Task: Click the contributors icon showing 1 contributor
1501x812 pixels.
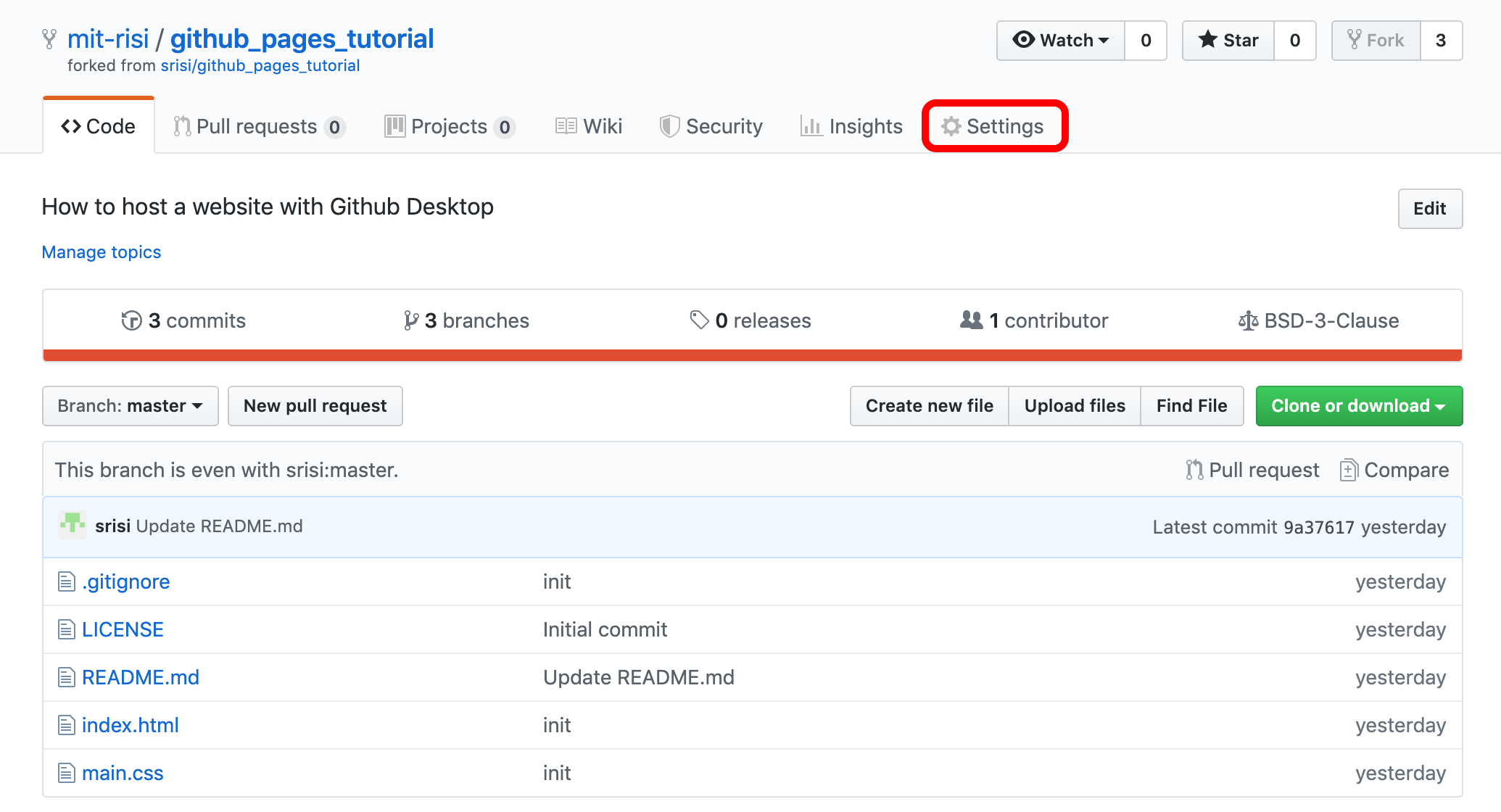Action: pyautogui.click(x=972, y=320)
